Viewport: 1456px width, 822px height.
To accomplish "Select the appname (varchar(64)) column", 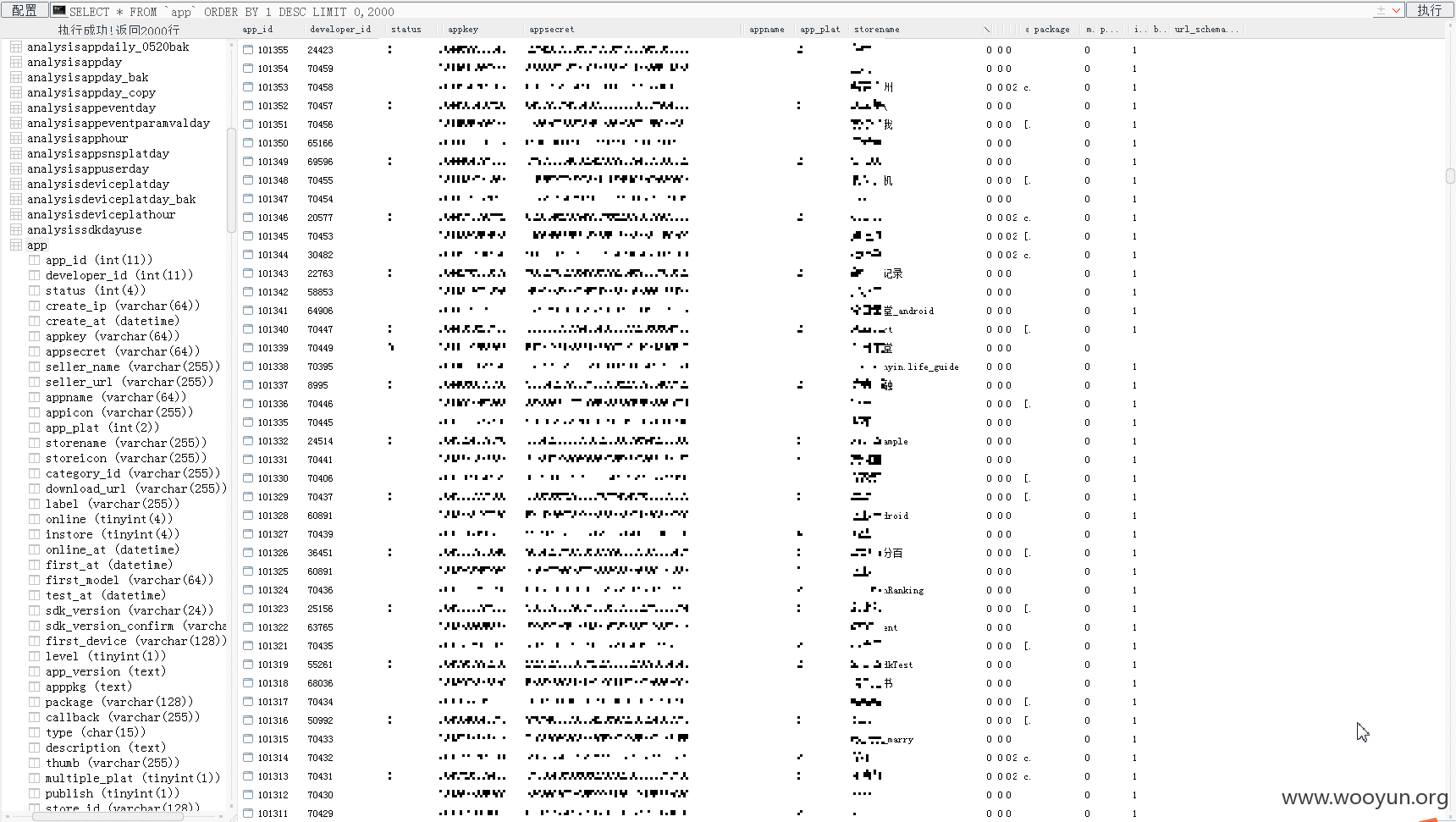I will (116, 397).
